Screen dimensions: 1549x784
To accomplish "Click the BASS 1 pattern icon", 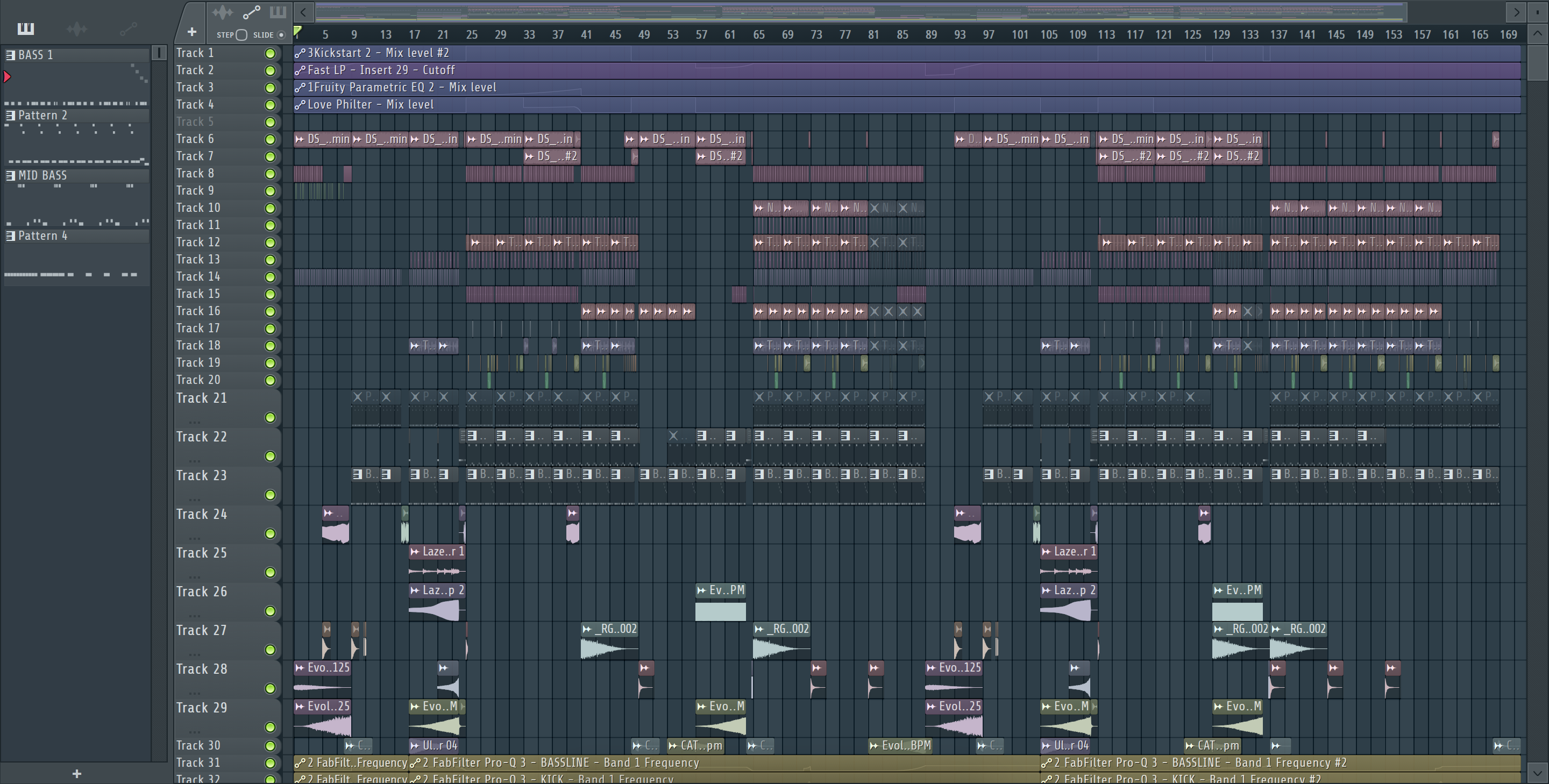I will tap(10, 55).
